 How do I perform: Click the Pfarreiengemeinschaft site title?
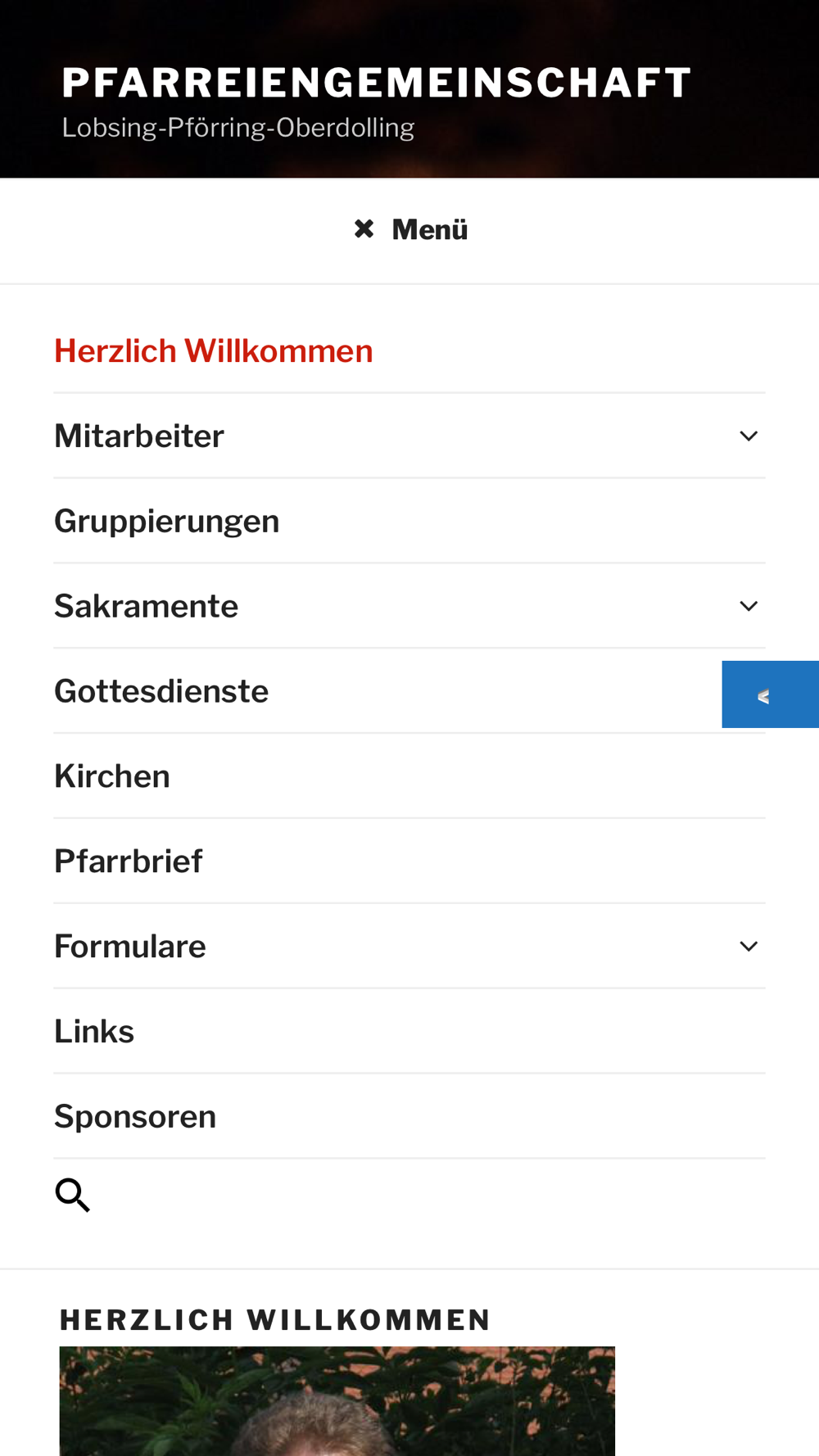[x=377, y=84]
